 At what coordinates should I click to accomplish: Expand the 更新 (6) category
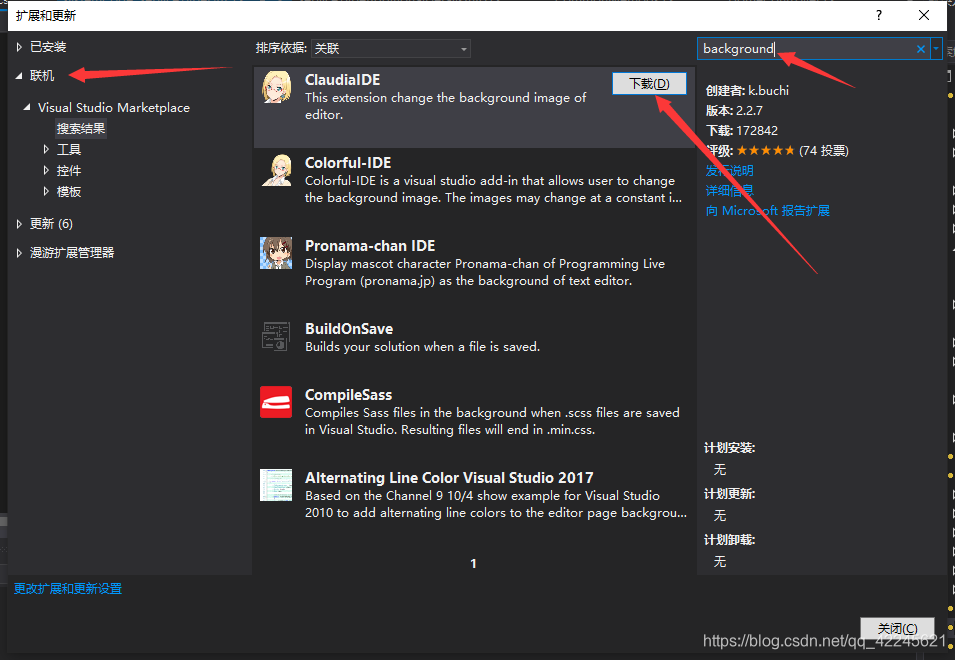(x=19, y=224)
